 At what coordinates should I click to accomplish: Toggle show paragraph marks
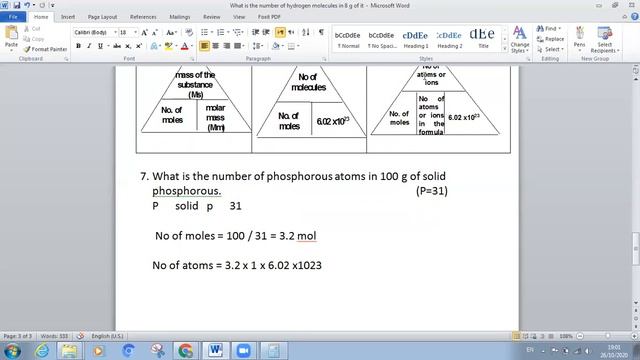pos(321,32)
